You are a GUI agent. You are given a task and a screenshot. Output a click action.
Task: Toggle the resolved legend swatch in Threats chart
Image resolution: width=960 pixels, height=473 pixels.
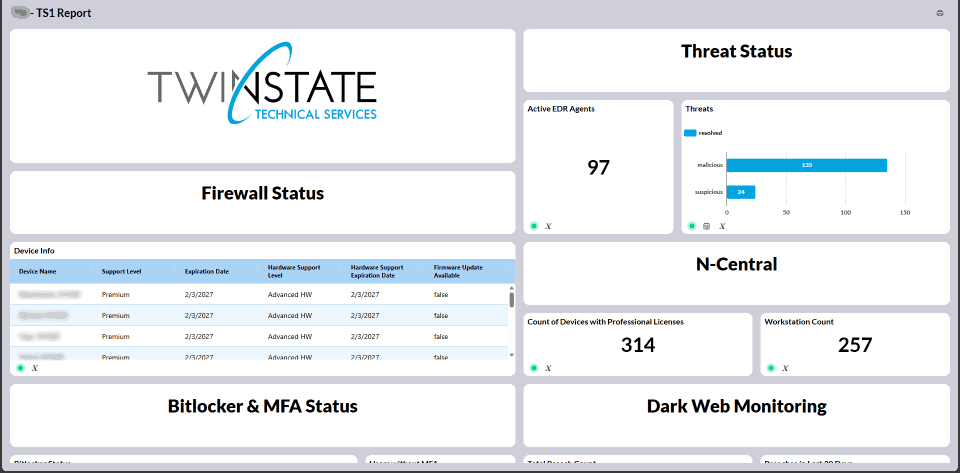[x=690, y=132]
